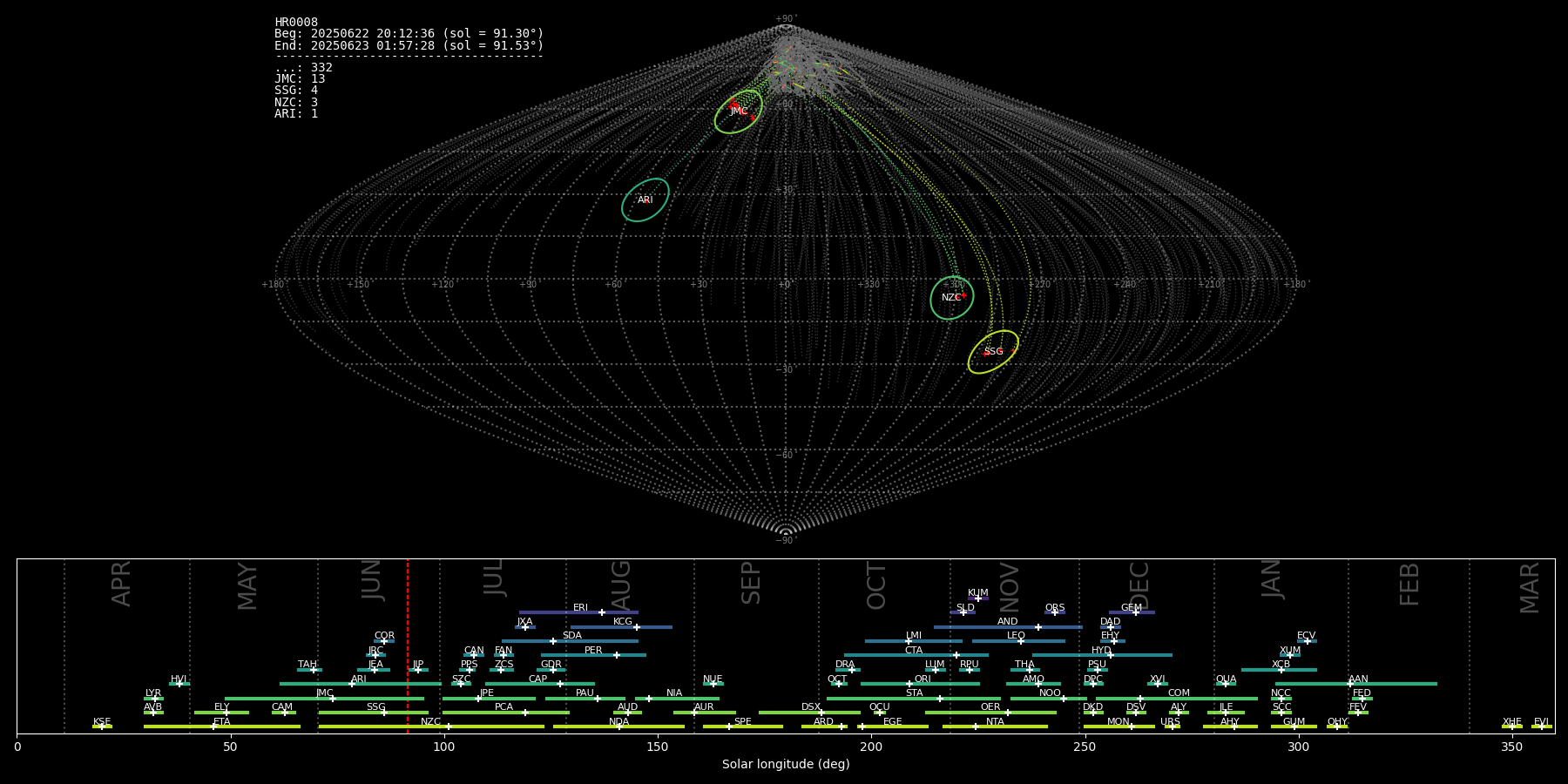Click the 350 tick on solar longitude axis
Screen dimensions: 1568x784
1511,747
